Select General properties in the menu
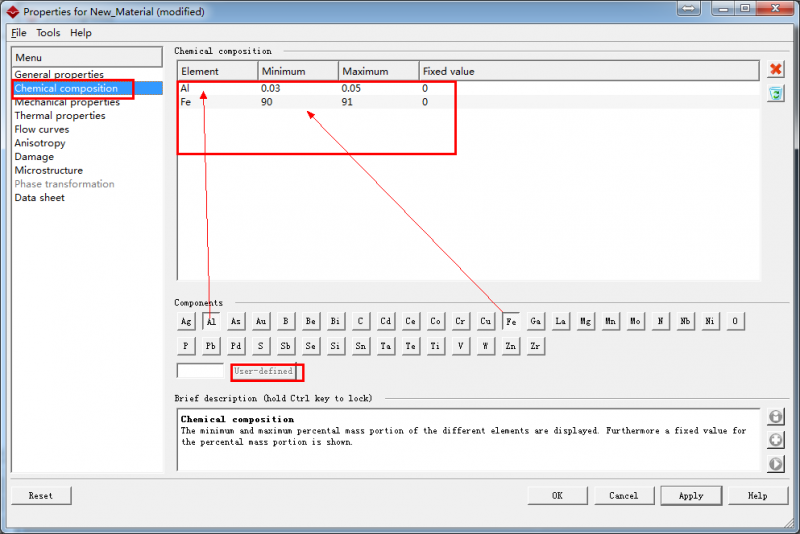 pos(59,74)
